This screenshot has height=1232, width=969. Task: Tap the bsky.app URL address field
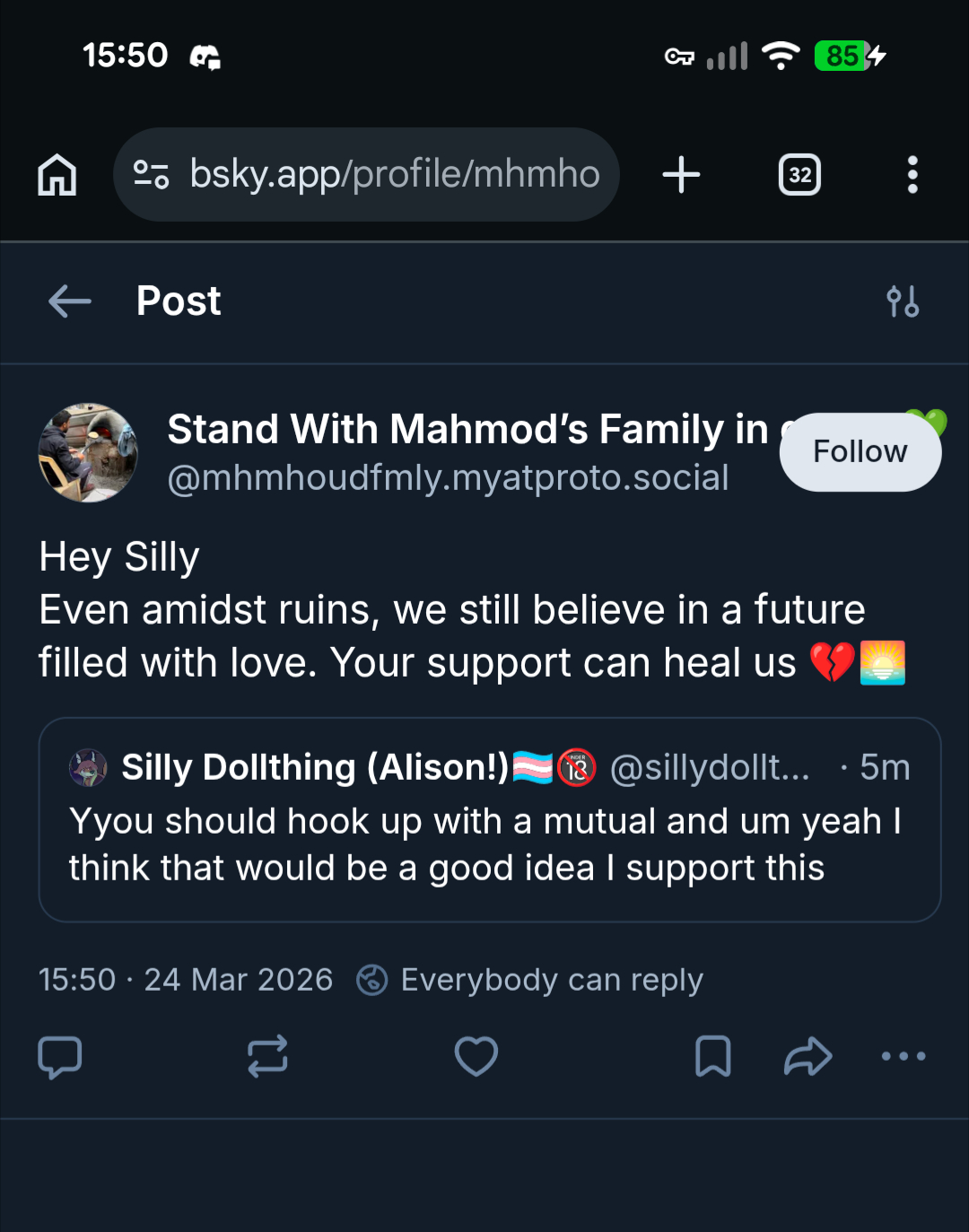click(395, 174)
